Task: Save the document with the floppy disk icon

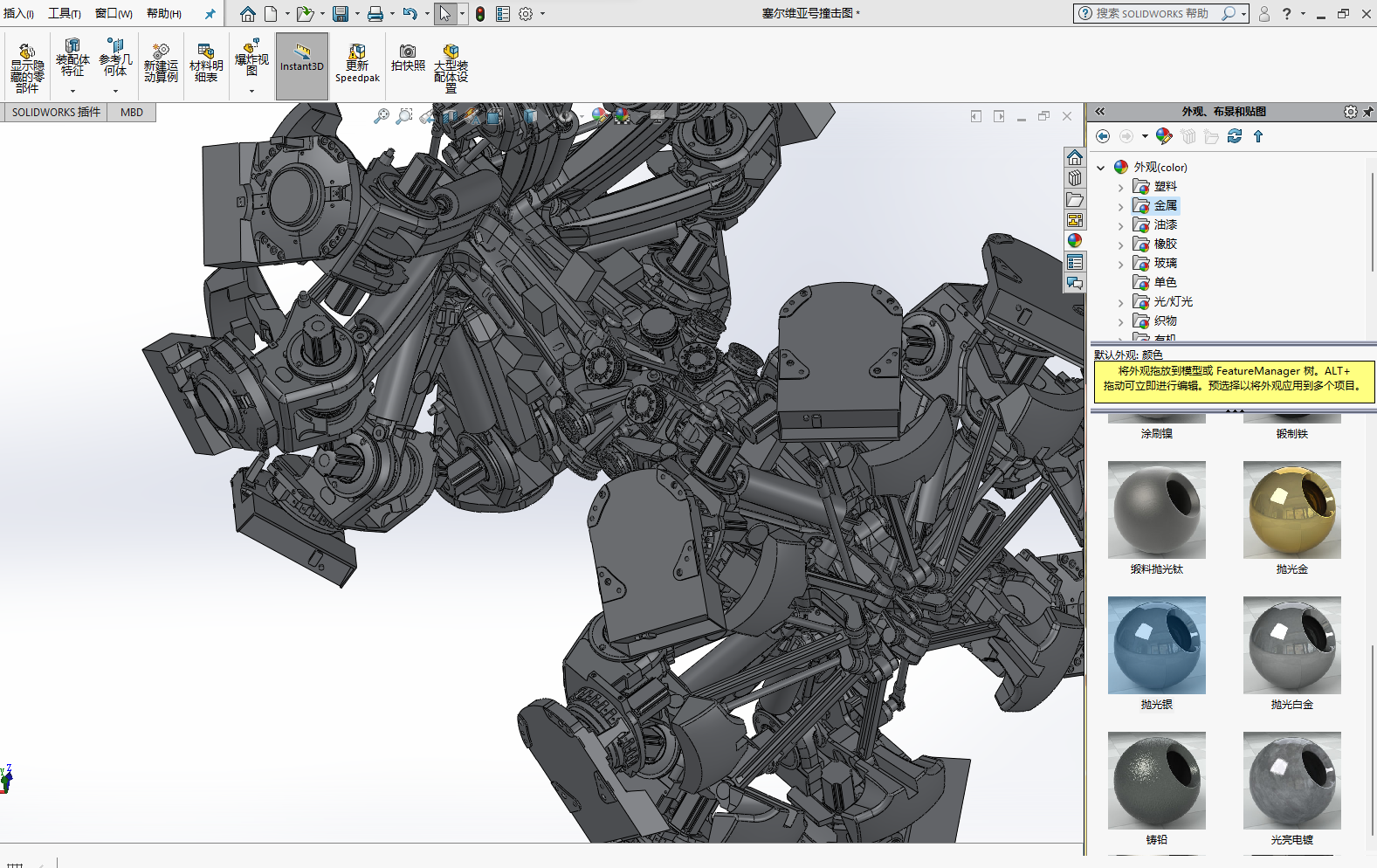Action: pyautogui.click(x=341, y=14)
